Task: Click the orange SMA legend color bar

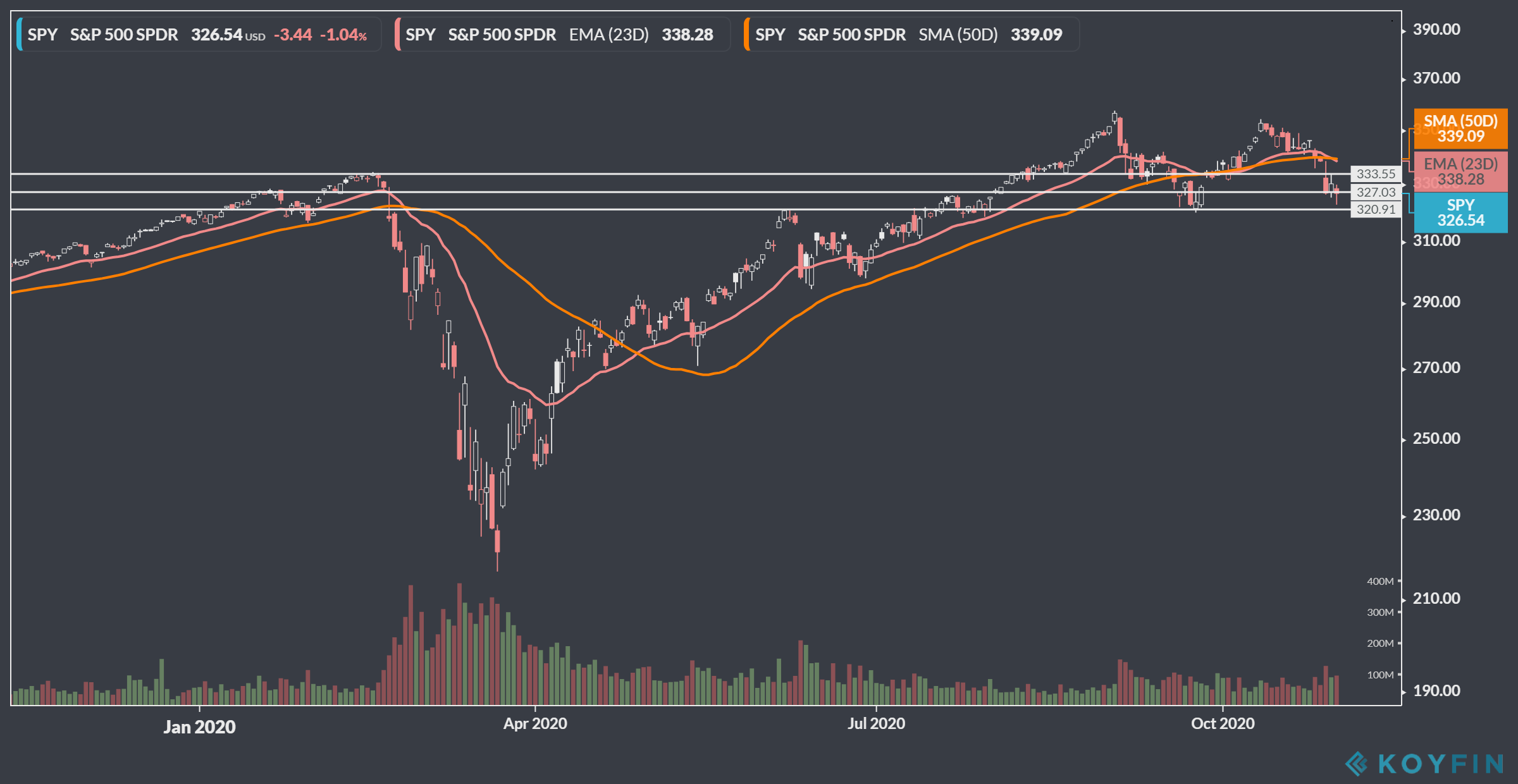Action: 747,34
